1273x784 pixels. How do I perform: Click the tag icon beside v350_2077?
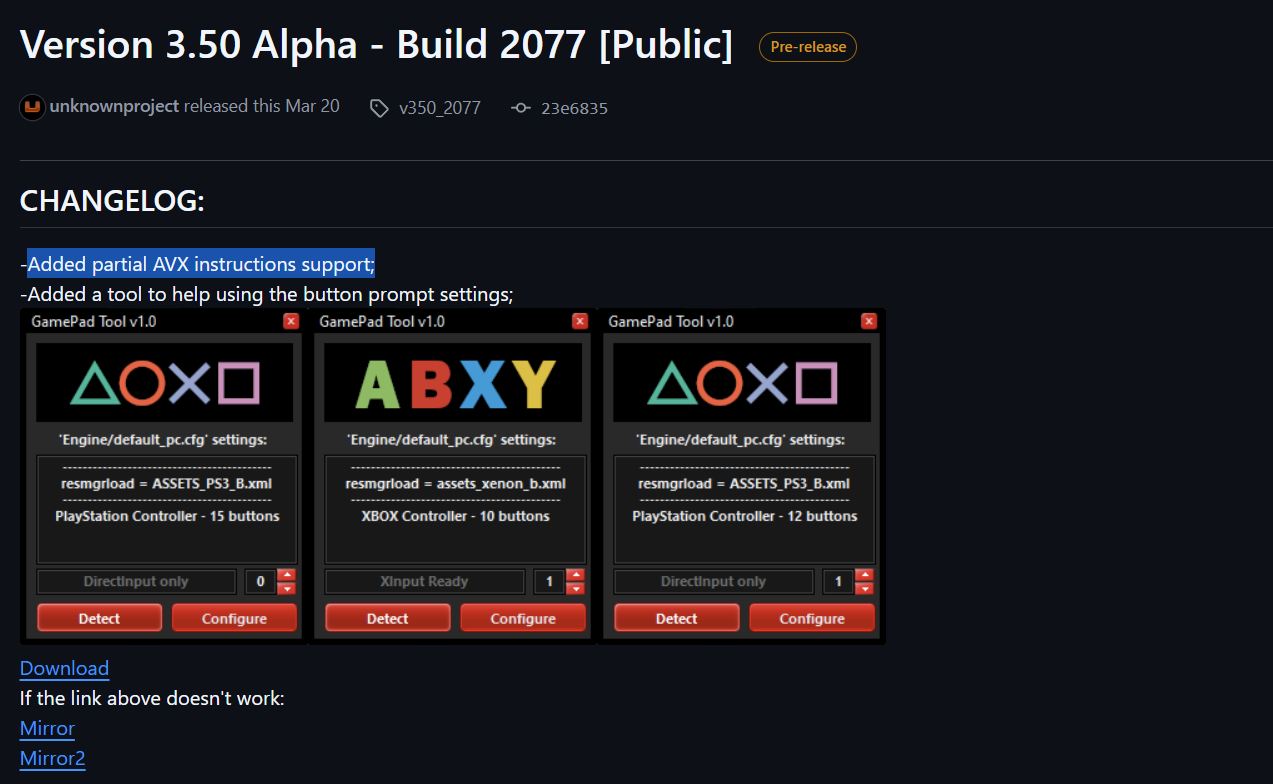[379, 108]
